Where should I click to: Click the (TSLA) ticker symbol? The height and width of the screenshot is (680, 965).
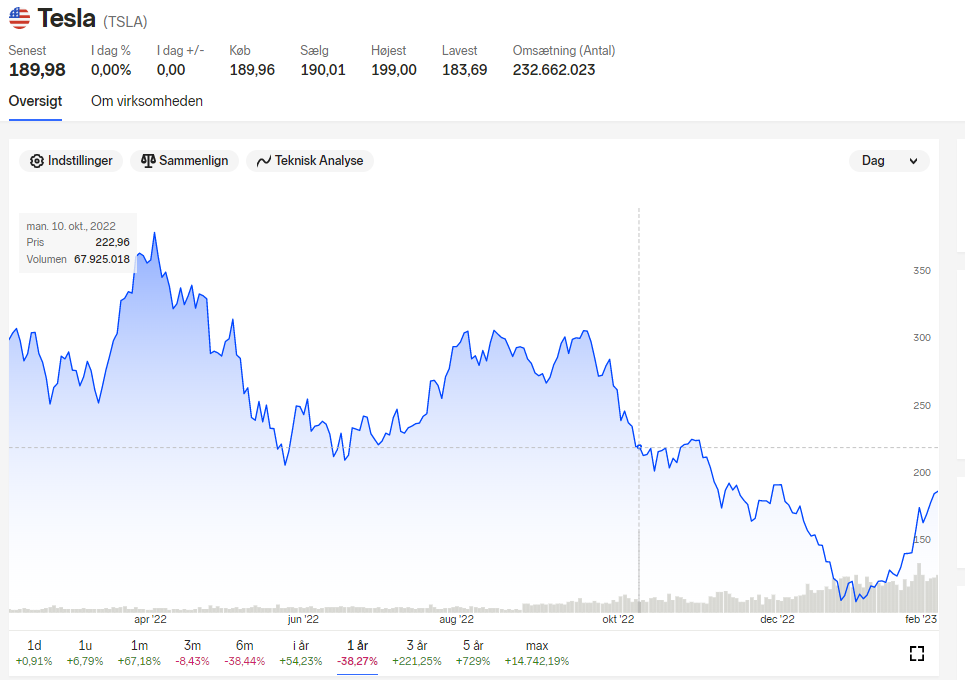(x=126, y=22)
